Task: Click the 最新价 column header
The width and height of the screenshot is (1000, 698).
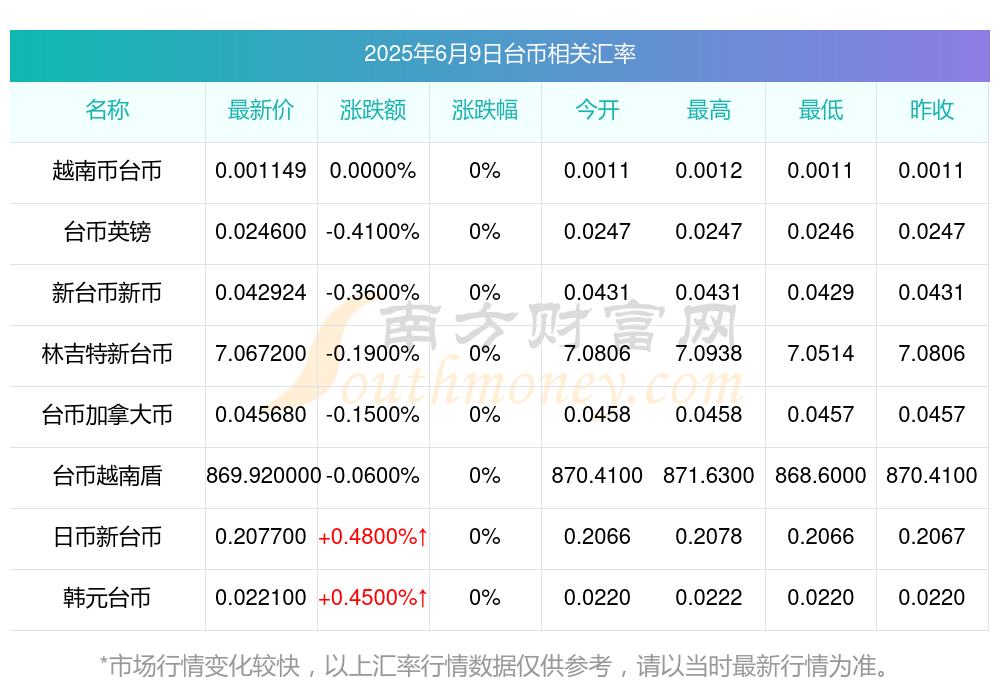Action: coord(261,110)
